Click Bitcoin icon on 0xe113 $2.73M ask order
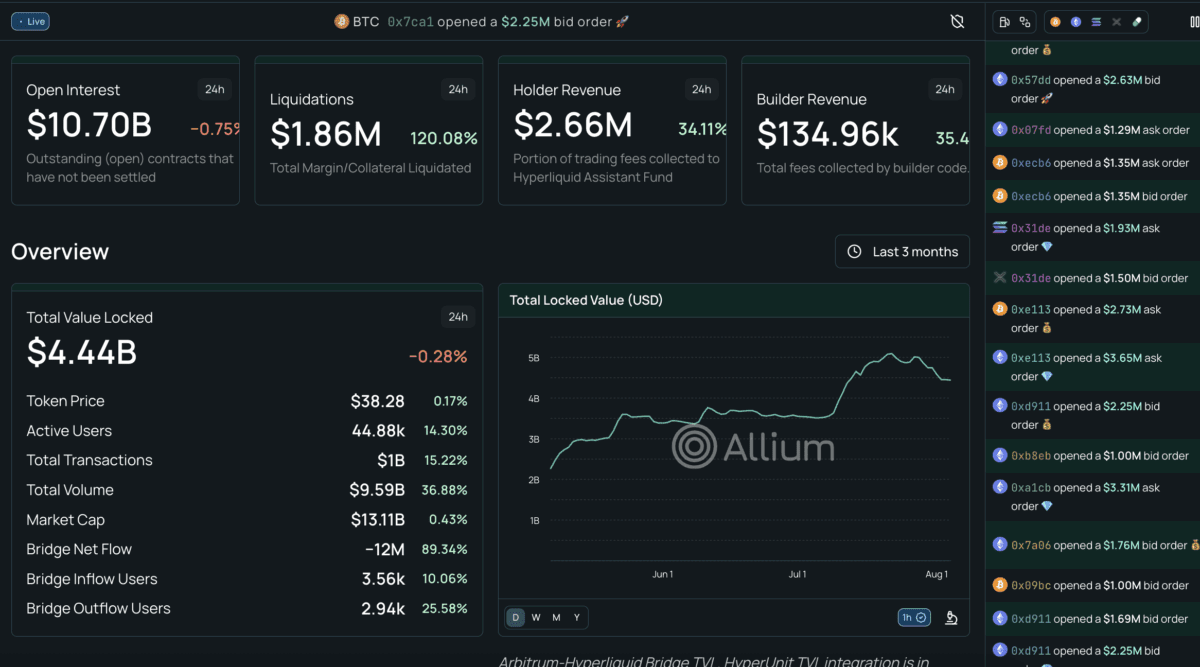 coord(1000,309)
